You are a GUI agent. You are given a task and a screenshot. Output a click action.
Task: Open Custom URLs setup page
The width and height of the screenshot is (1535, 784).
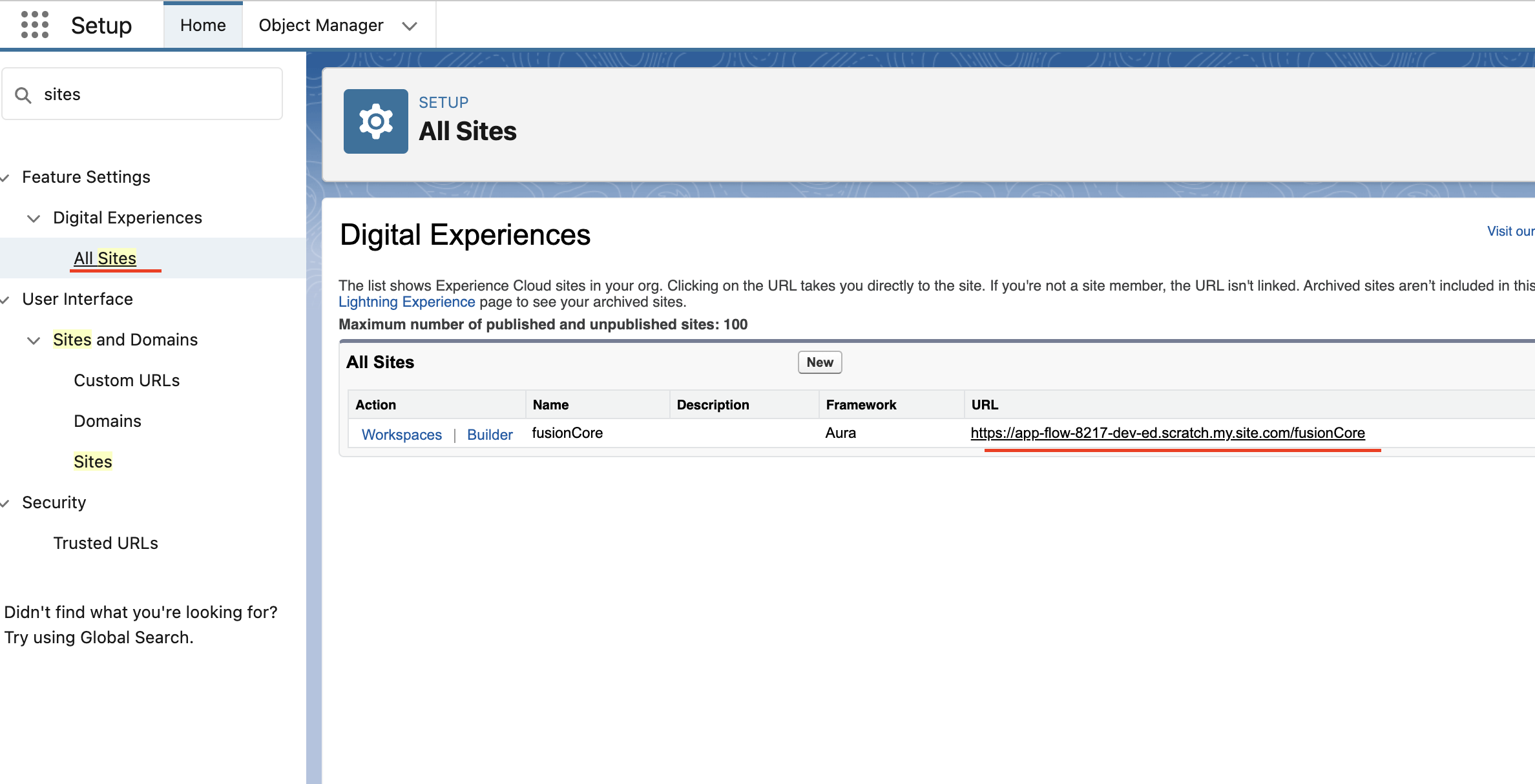(x=127, y=380)
